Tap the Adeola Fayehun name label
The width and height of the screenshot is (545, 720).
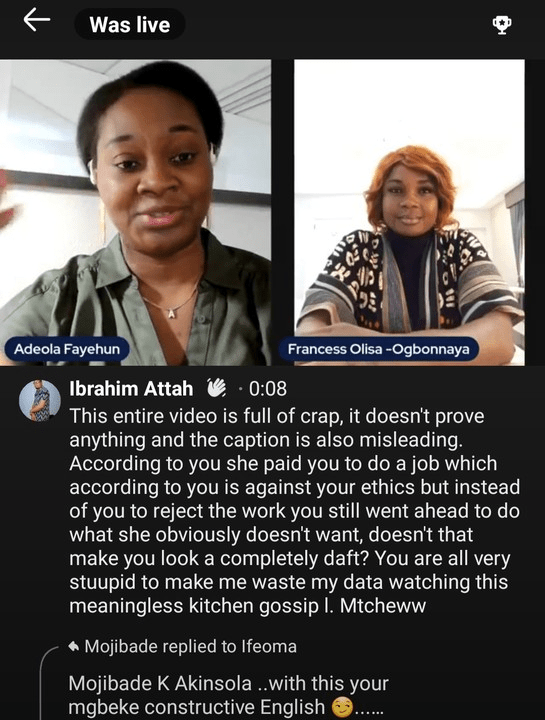67,349
